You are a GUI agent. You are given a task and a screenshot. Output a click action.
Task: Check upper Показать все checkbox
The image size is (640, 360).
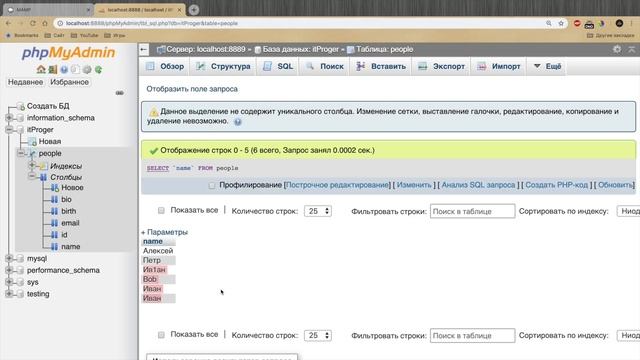161,211
